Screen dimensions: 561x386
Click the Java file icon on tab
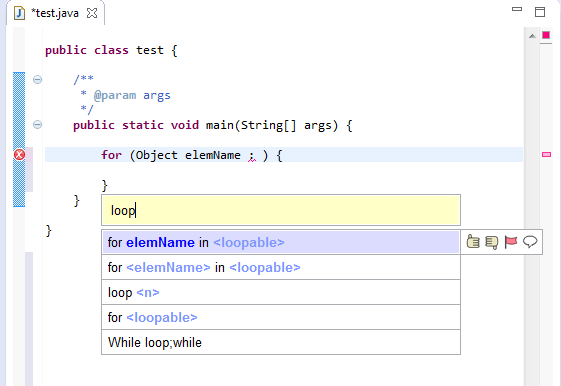tap(19, 13)
